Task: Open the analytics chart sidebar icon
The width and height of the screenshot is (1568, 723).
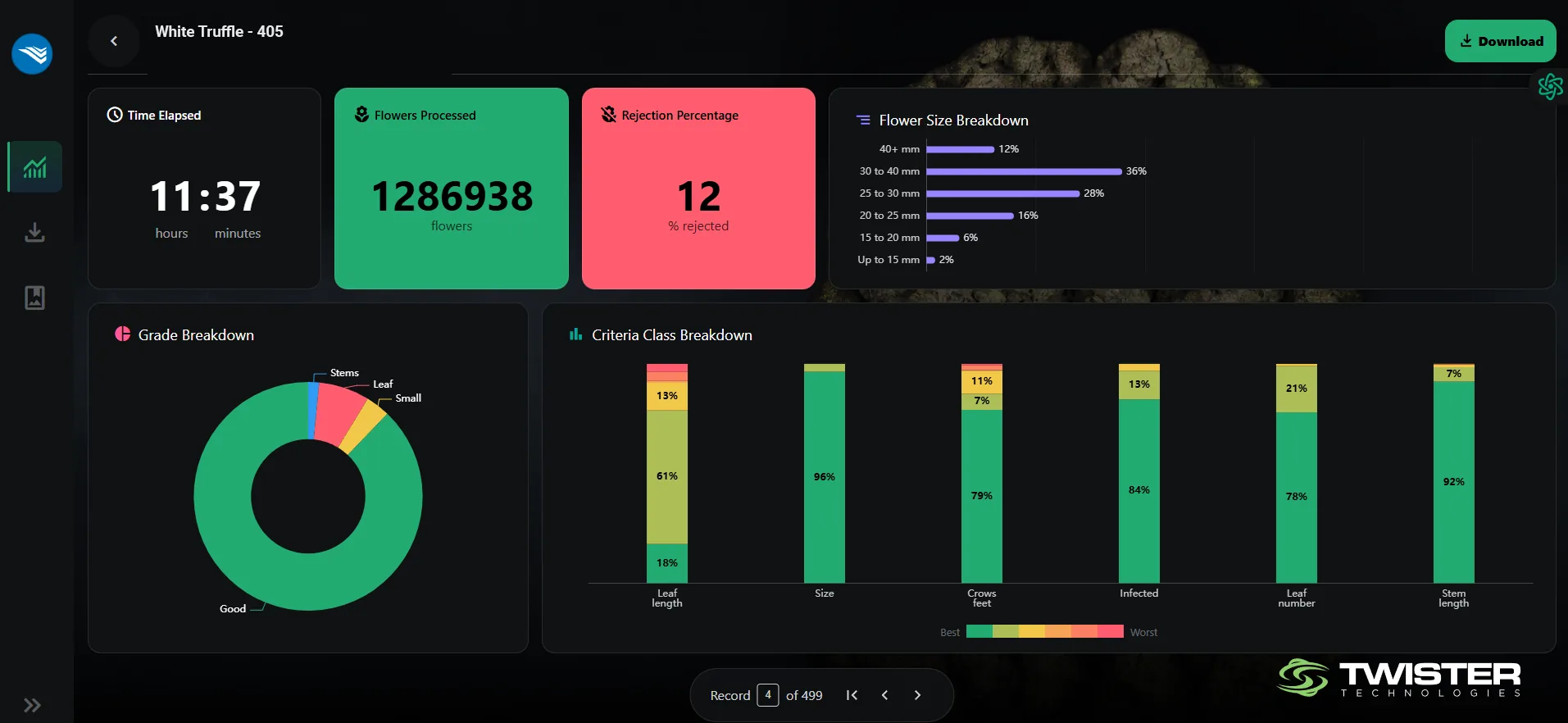Action: point(34,167)
